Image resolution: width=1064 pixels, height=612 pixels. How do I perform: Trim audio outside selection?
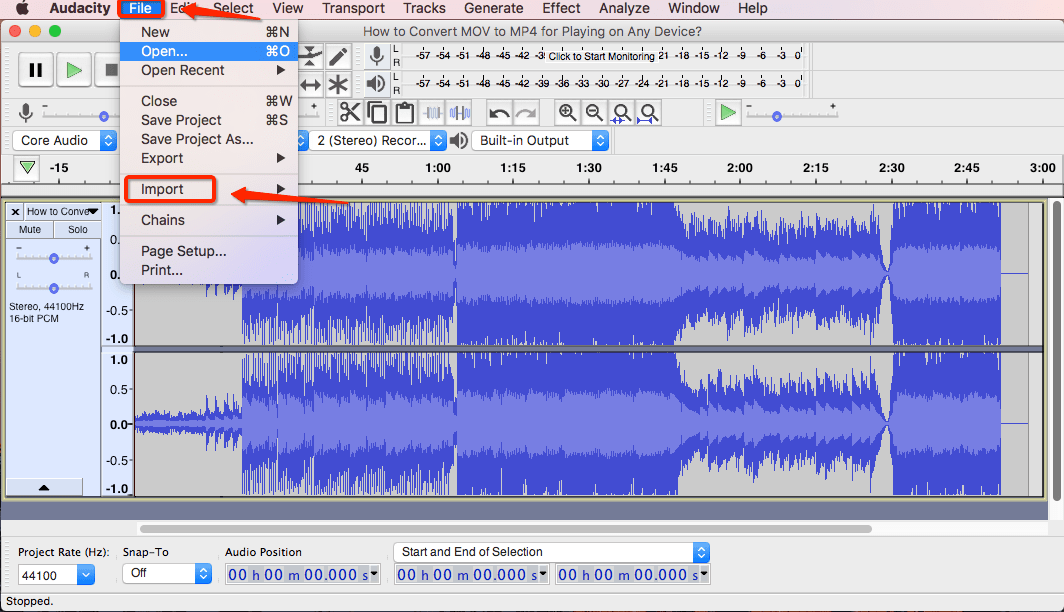[432, 112]
